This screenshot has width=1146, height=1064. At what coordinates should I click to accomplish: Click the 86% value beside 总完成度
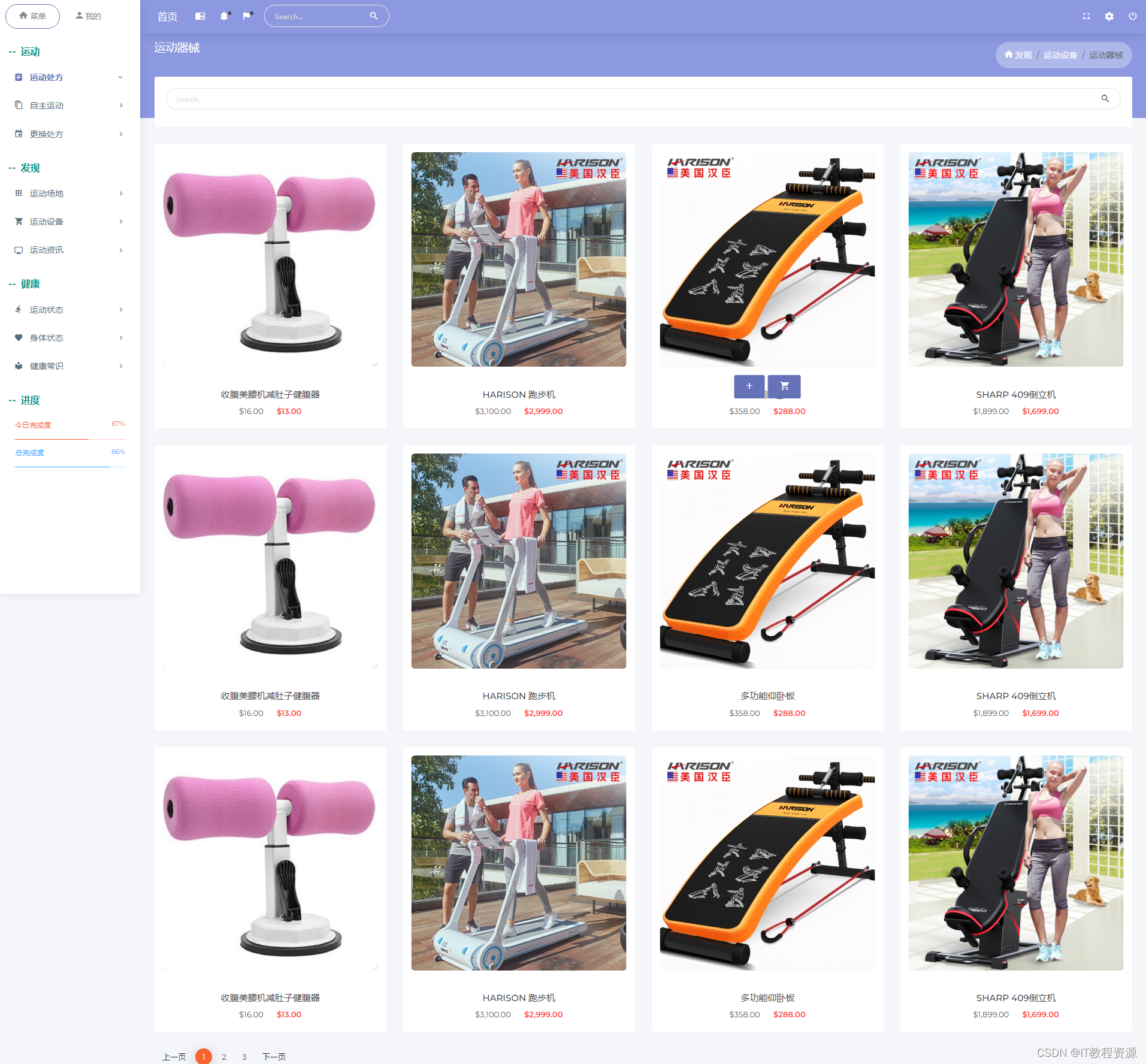(118, 452)
